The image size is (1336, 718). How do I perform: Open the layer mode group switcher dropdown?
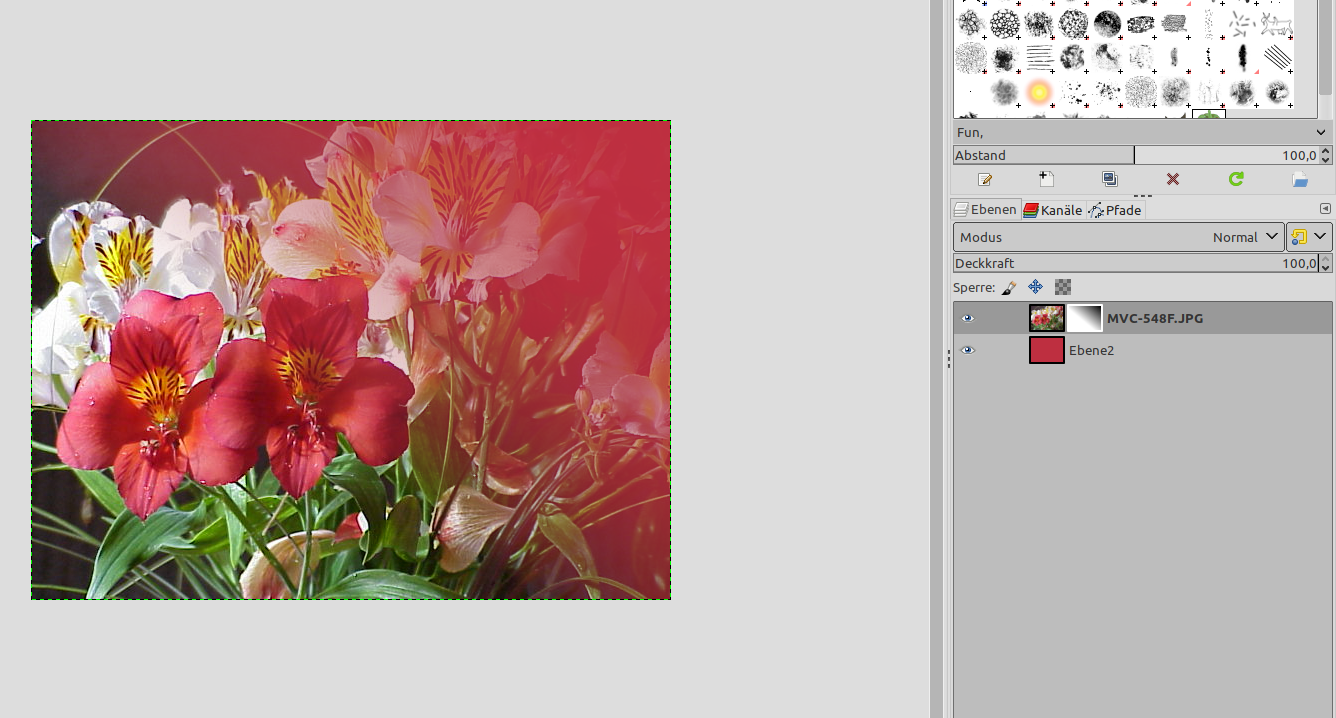click(1309, 237)
